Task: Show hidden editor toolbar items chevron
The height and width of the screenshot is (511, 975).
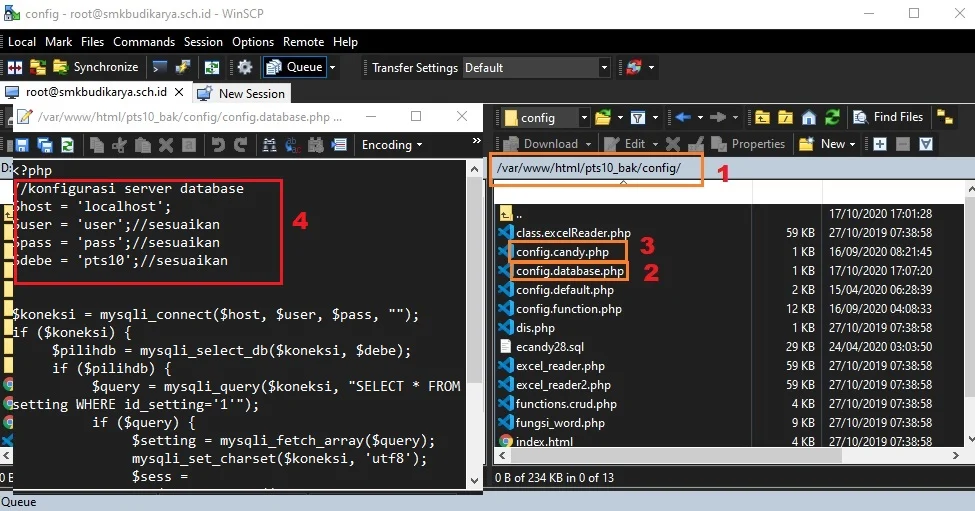Action: [x=476, y=141]
